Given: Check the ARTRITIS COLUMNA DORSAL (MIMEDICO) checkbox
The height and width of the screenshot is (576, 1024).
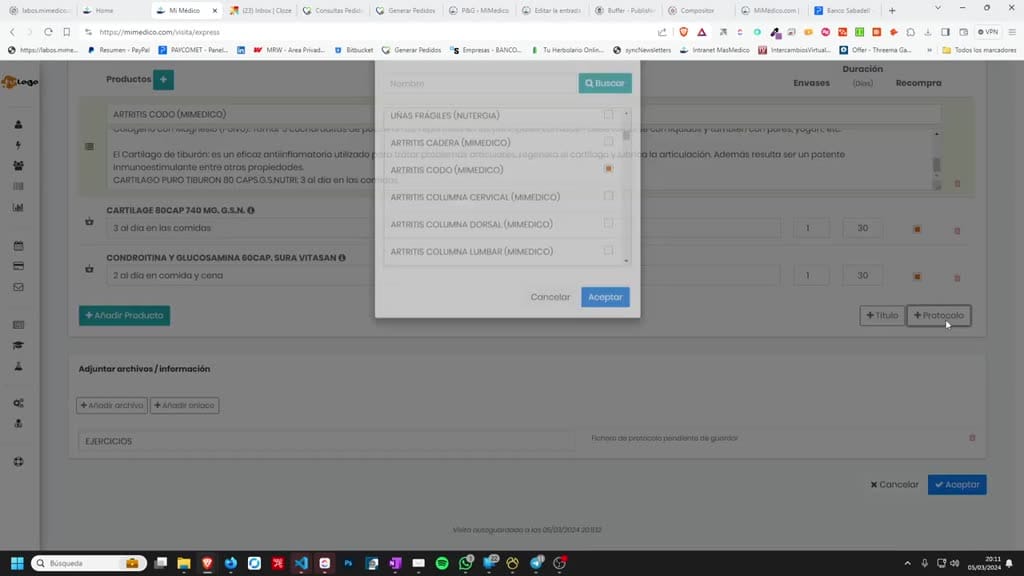Looking at the screenshot, I should click(608, 223).
